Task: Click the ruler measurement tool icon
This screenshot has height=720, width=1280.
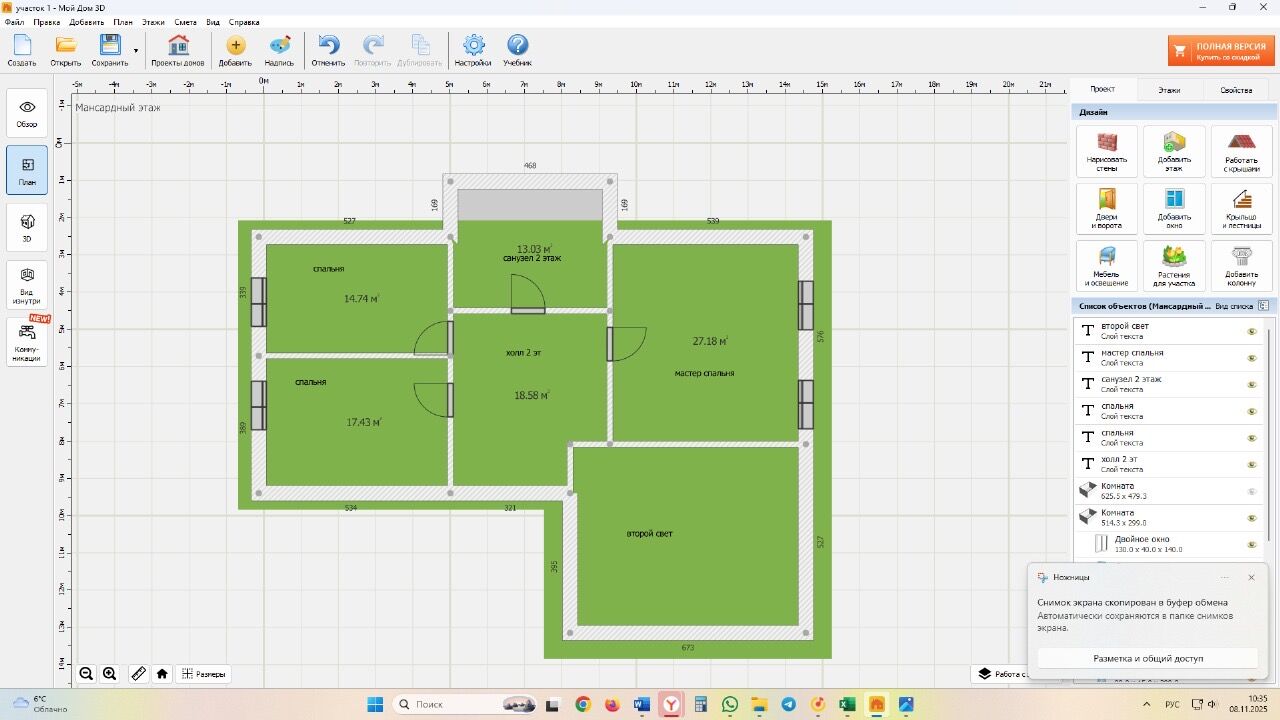Action: tap(139, 674)
